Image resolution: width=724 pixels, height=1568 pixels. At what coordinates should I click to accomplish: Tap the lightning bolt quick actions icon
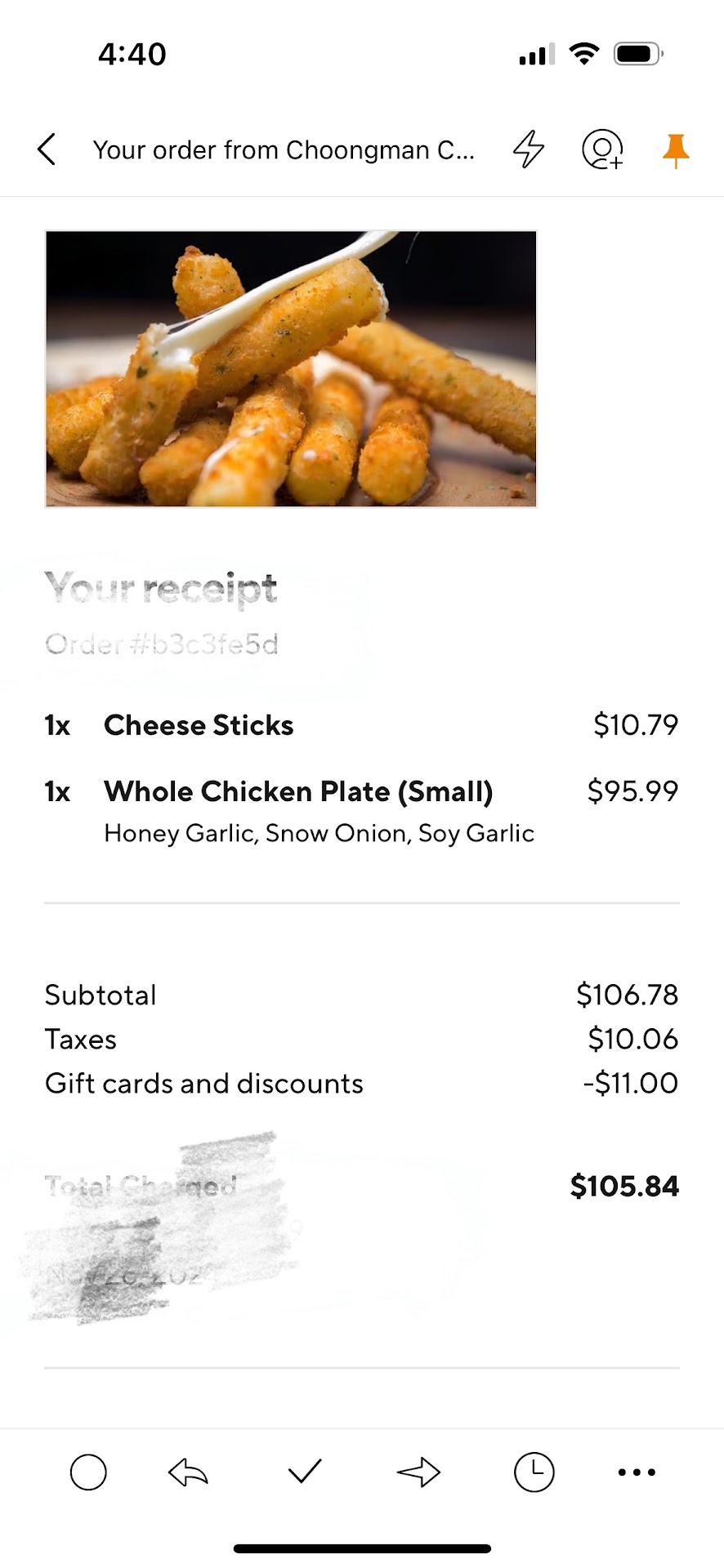point(528,149)
